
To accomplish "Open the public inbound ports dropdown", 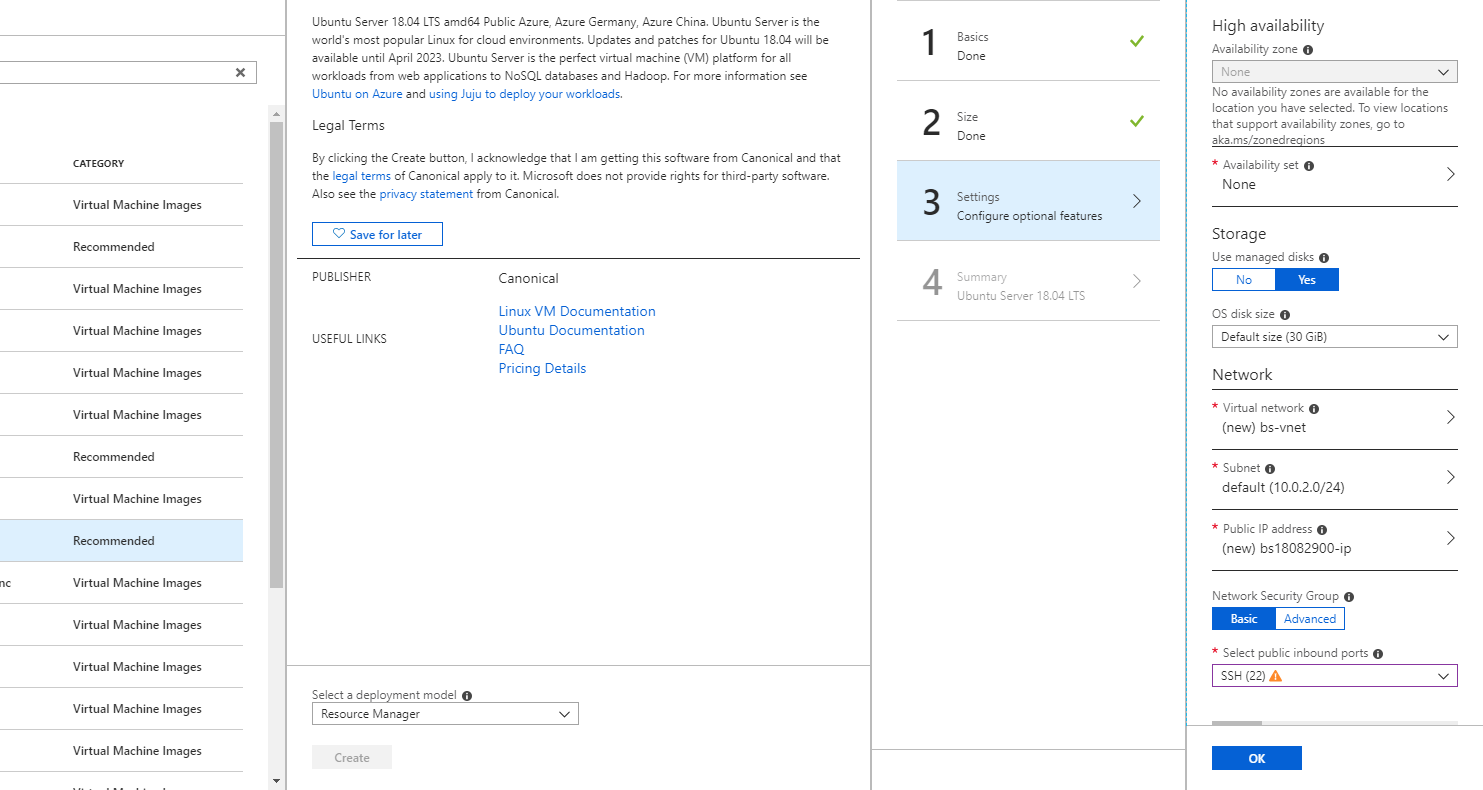I will pos(1334,676).
